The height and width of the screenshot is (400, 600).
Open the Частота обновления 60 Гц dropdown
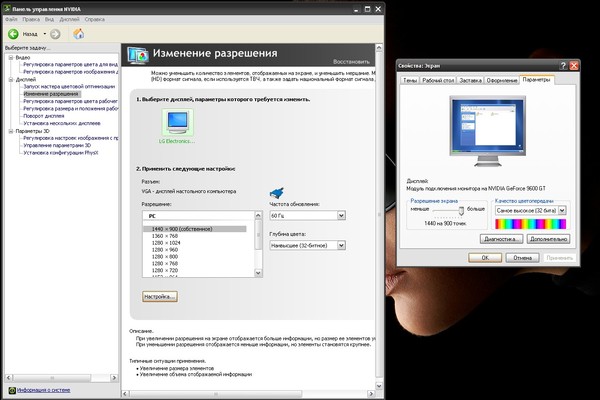pyautogui.click(x=308, y=216)
